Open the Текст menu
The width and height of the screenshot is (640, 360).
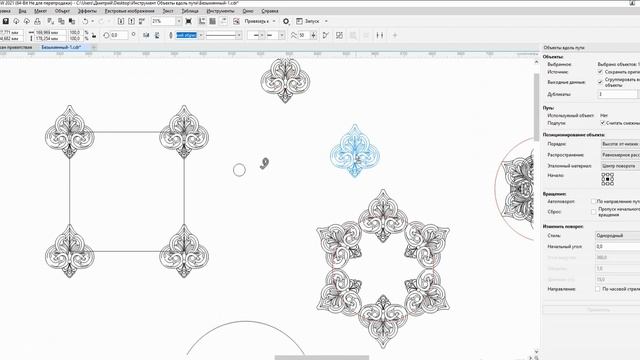coord(168,11)
